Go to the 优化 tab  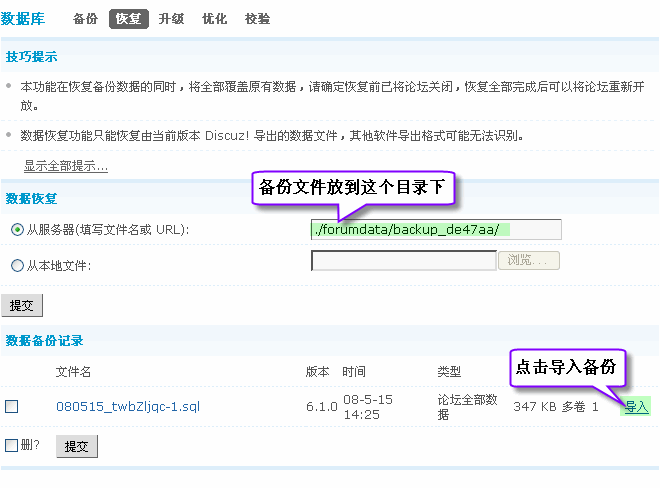click(x=214, y=19)
